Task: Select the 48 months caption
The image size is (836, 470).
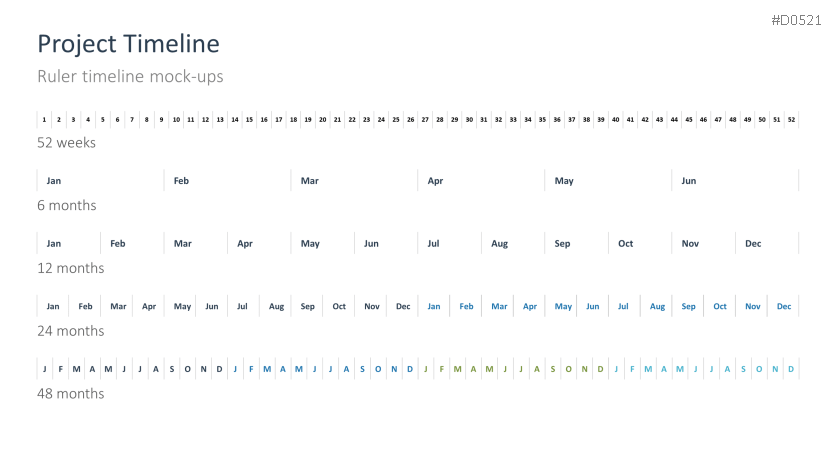Action: point(70,394)
